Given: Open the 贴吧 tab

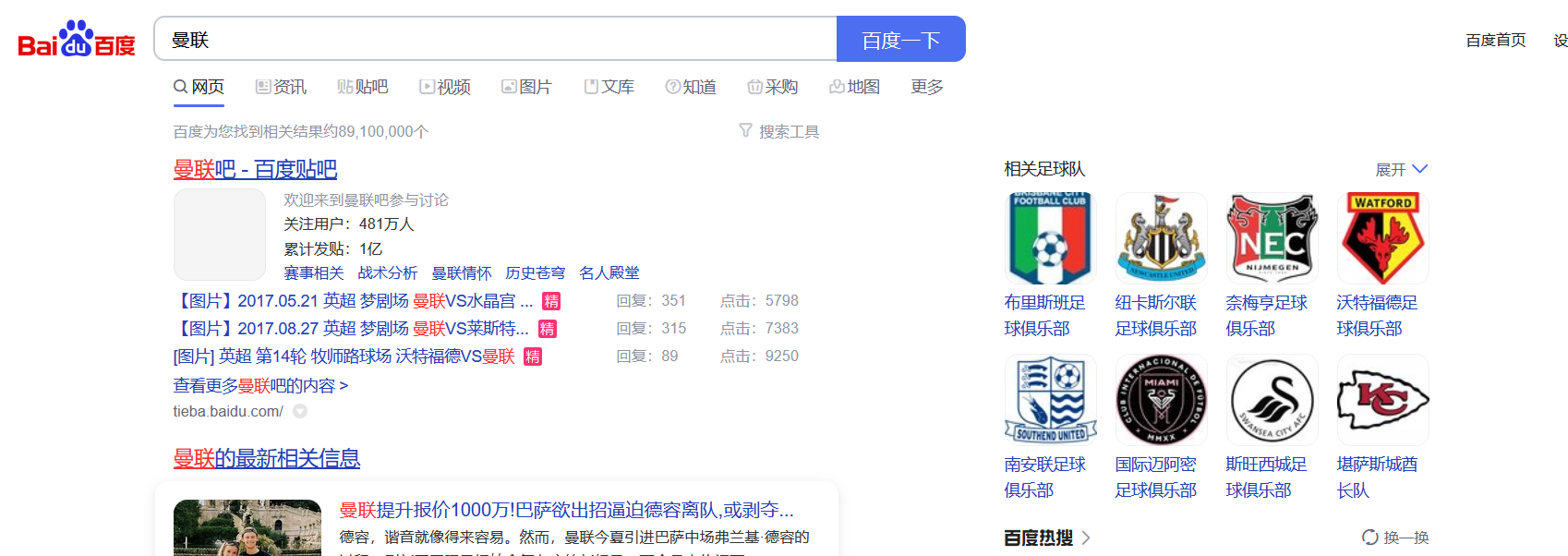Looking at the screenshot, I should point(363,87).
